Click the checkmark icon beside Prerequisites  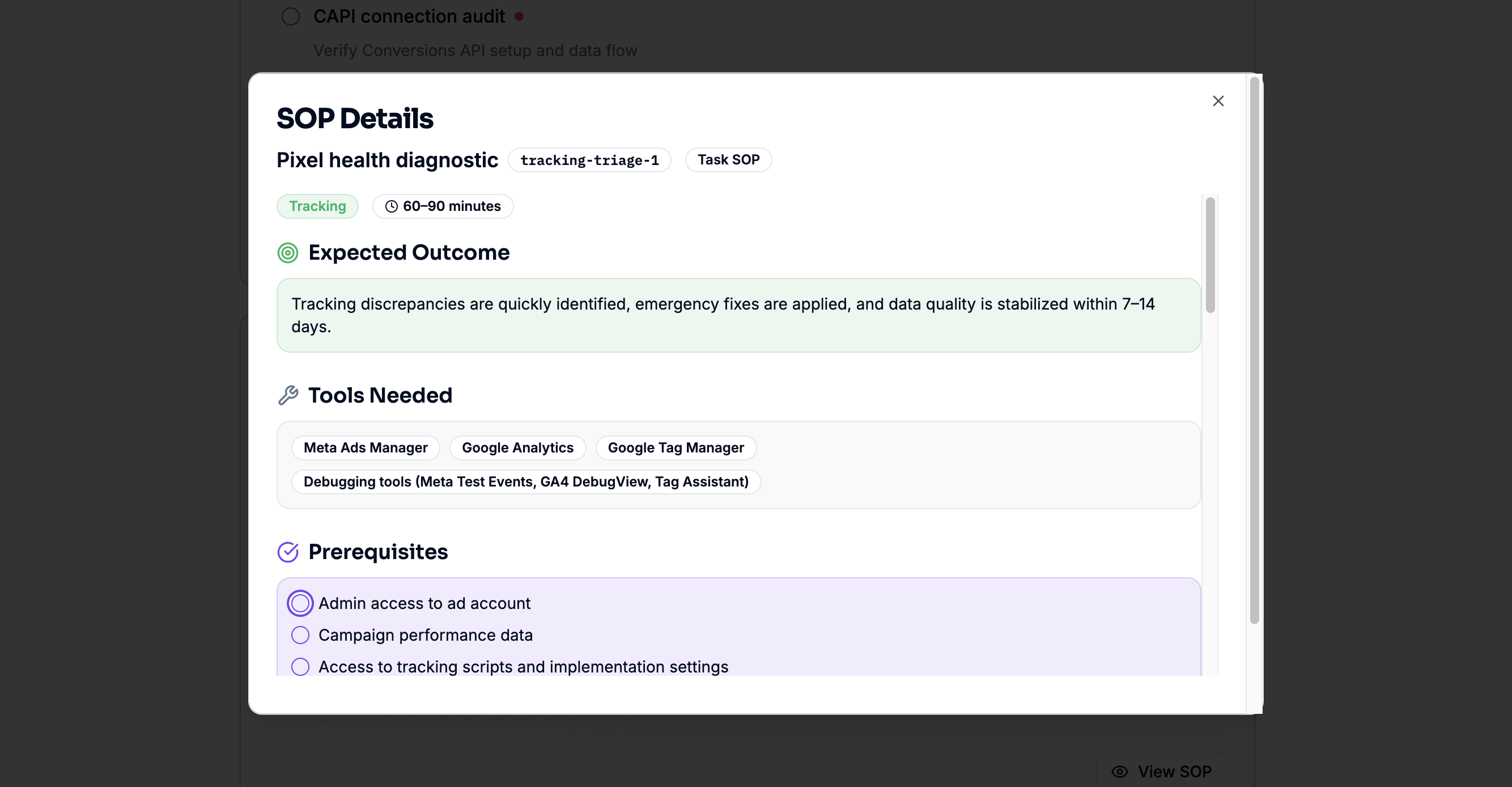click(x=288, y=552)
